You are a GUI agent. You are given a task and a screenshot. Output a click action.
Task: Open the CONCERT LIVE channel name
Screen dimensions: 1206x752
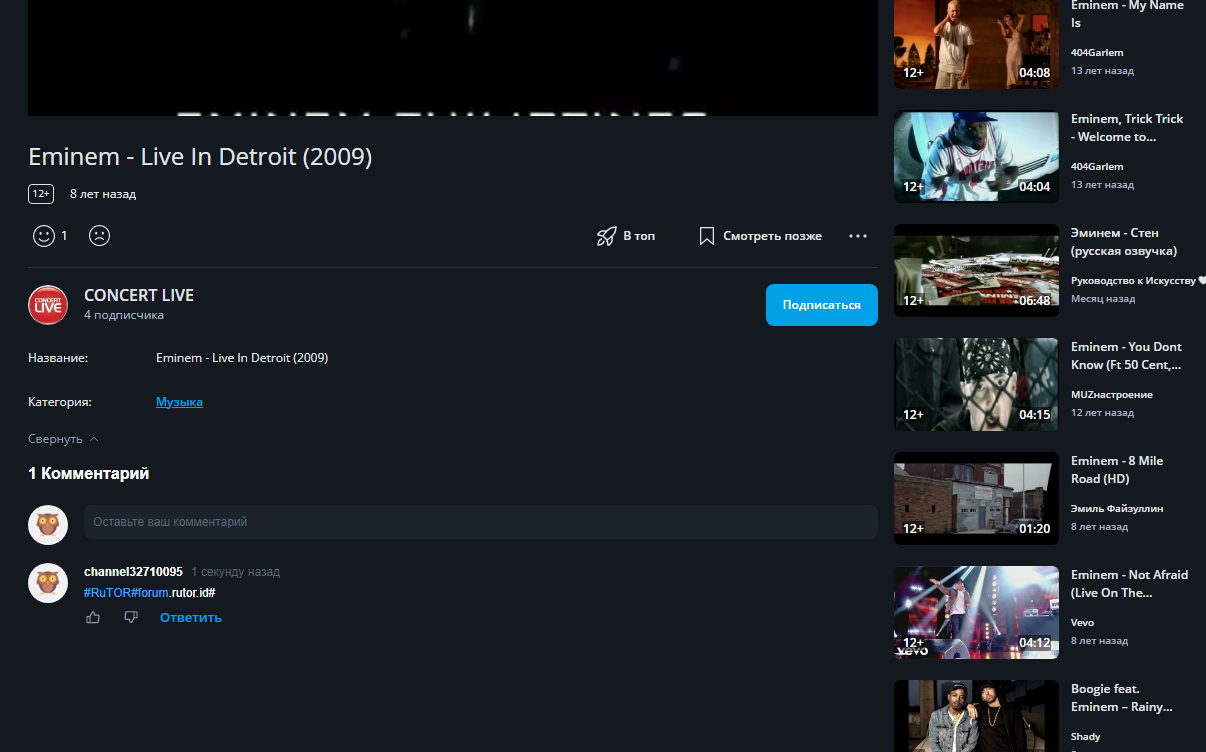(x=139, y=295)
